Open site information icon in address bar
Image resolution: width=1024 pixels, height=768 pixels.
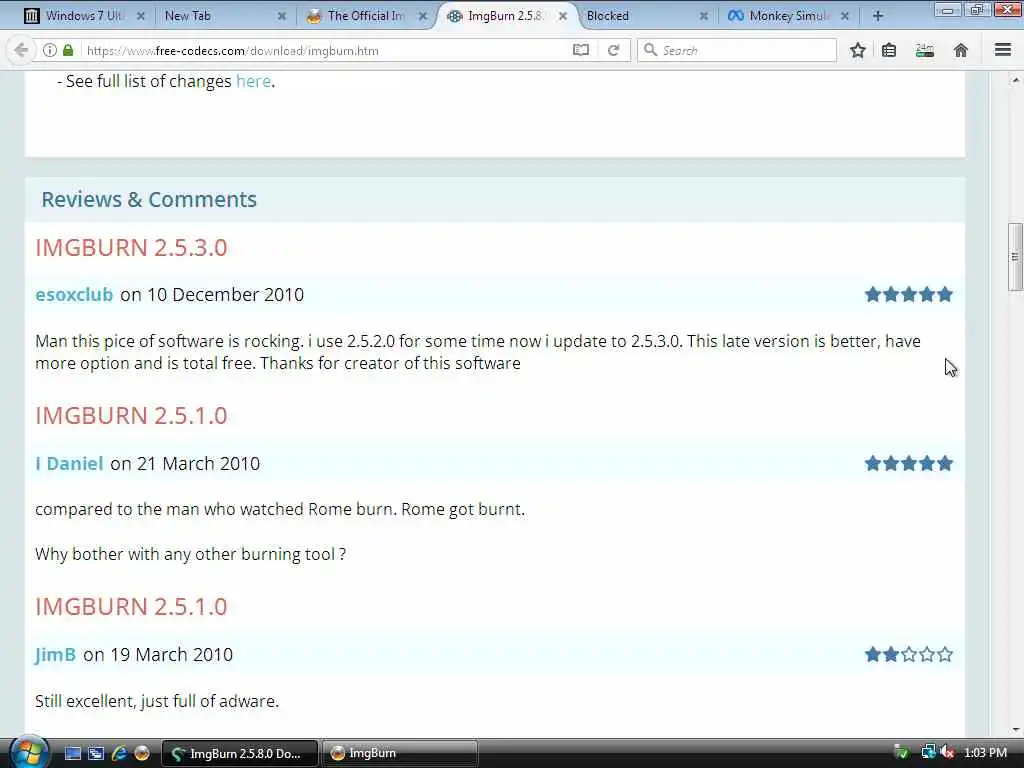pyautogui.click(x=50, y=50)
